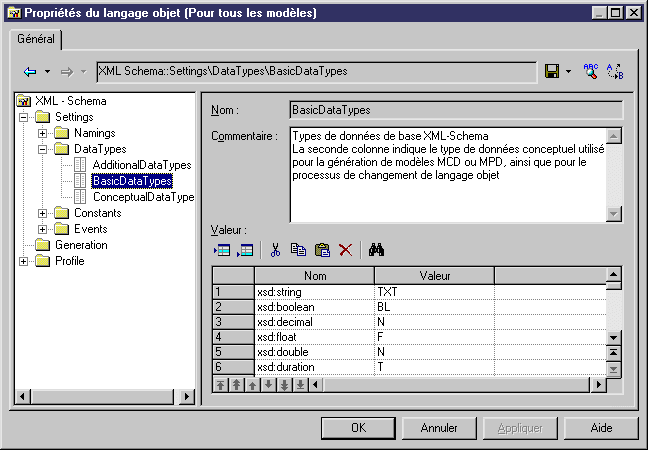Select the xsd:boolean row header 2

tap(233, 307)
